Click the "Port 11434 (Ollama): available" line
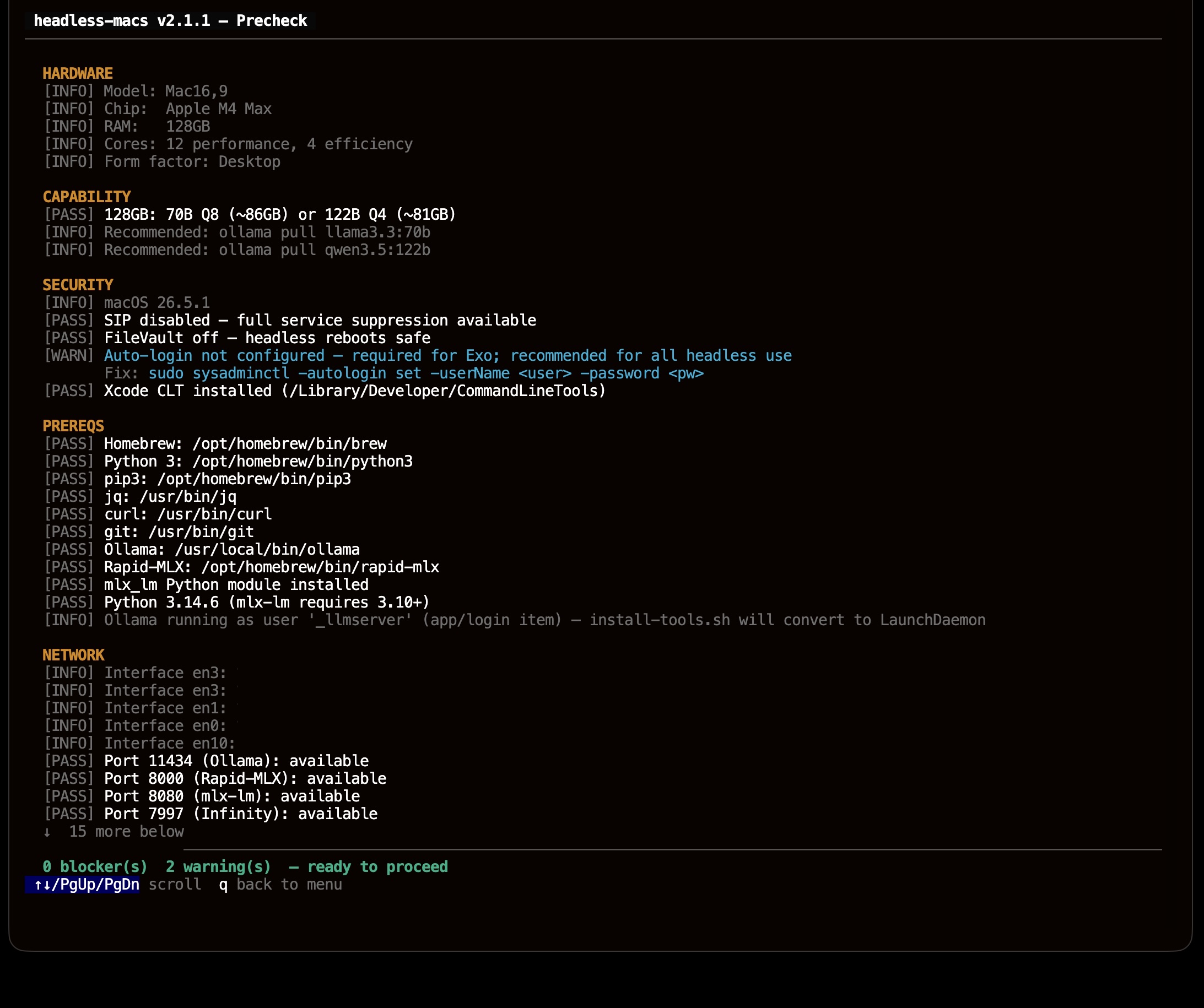1204x1008 pixels. (207, 761)
